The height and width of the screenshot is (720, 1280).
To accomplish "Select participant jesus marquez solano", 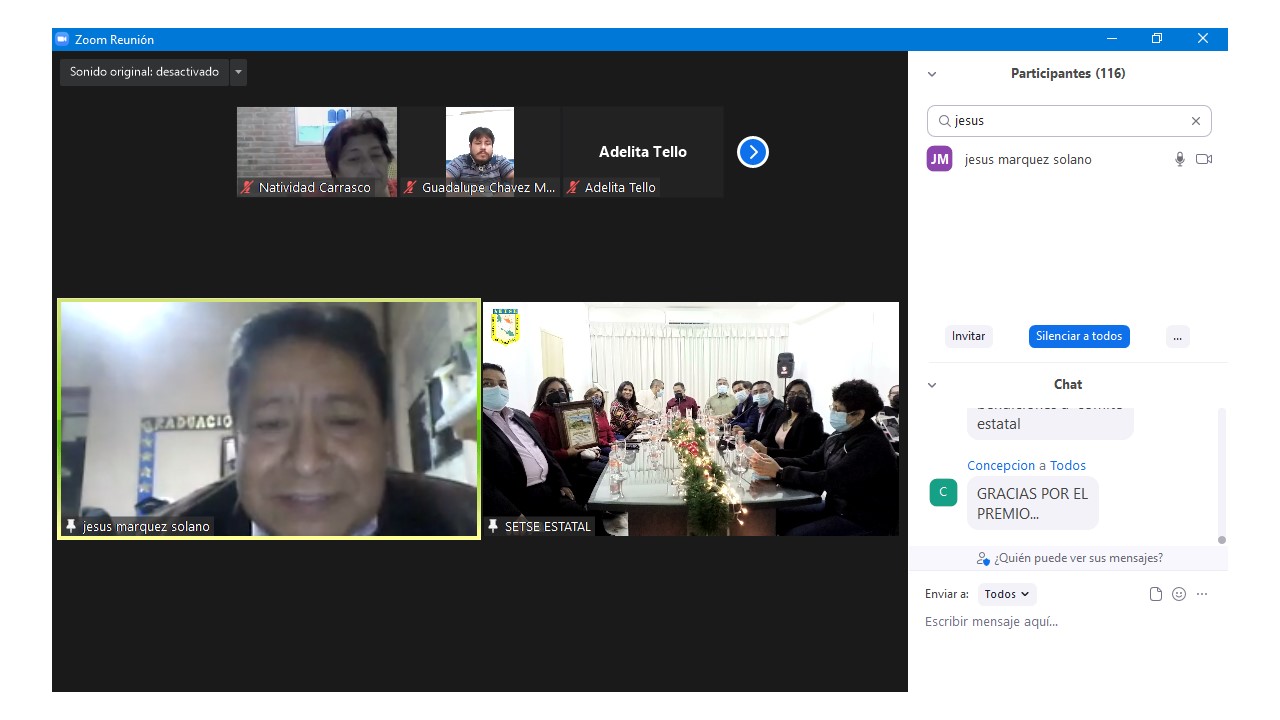I will click(1069, 159).
